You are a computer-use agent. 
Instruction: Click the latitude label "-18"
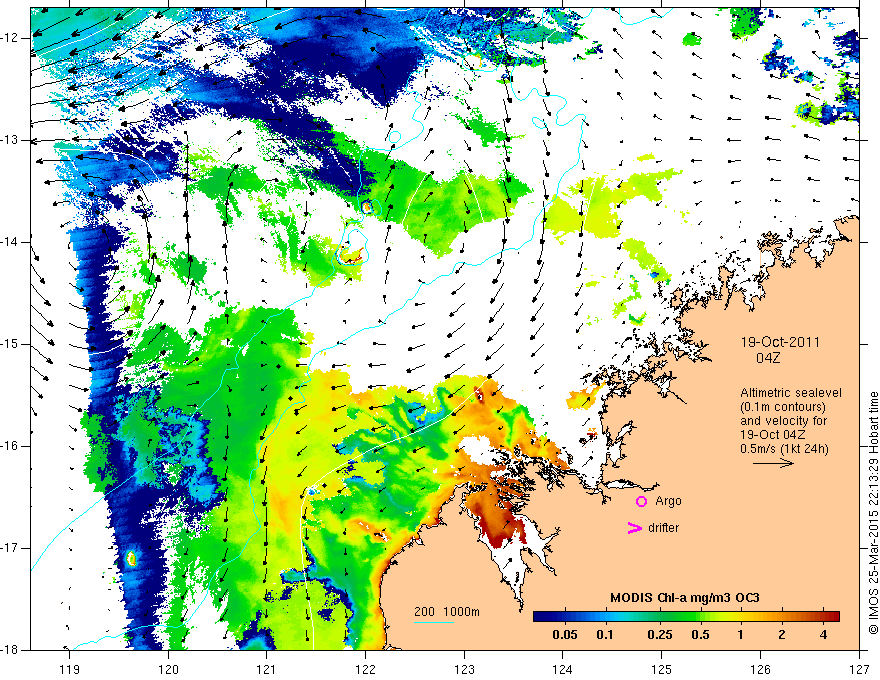tap(11, 649)
